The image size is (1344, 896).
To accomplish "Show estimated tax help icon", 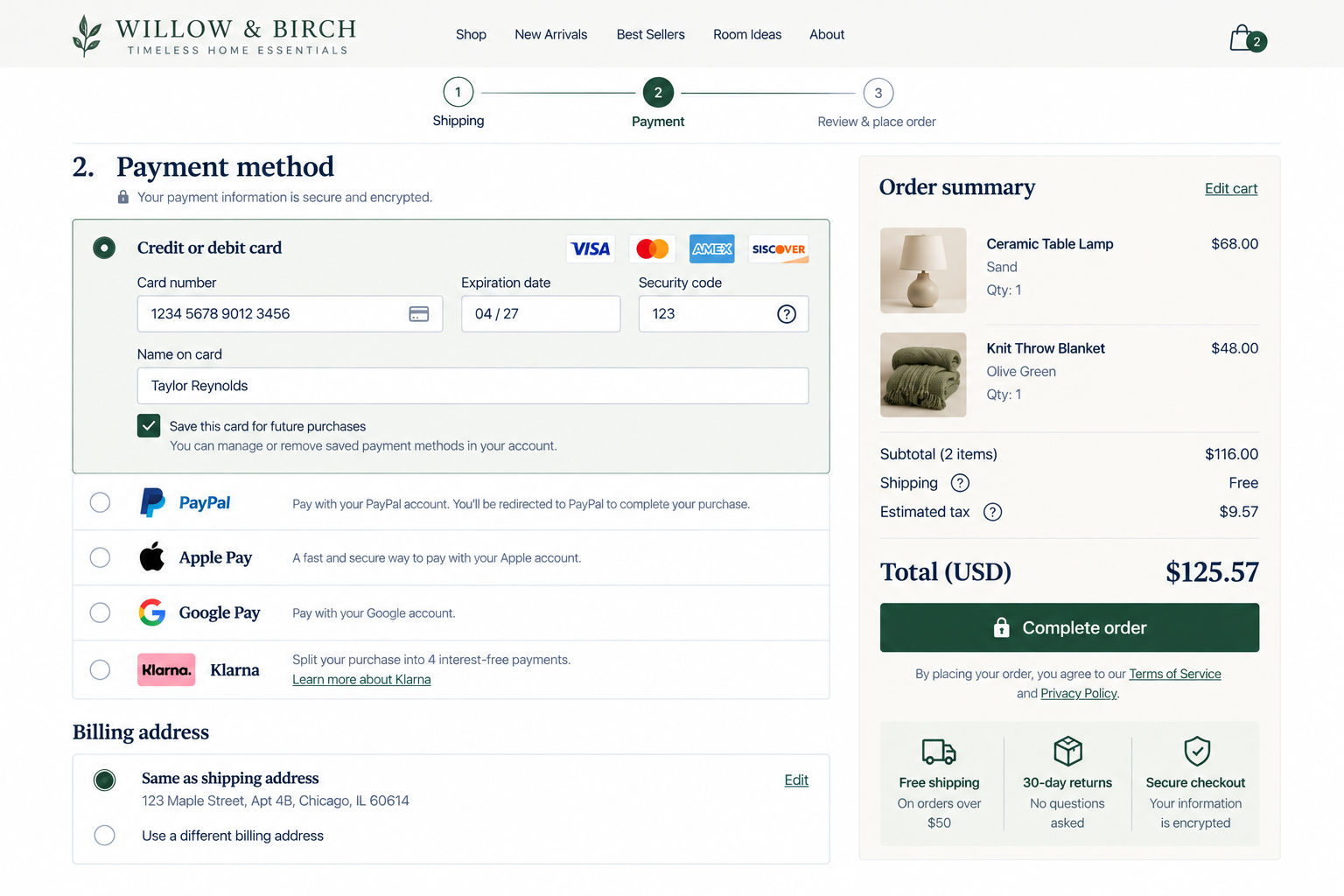I will (x=992, y=512).
